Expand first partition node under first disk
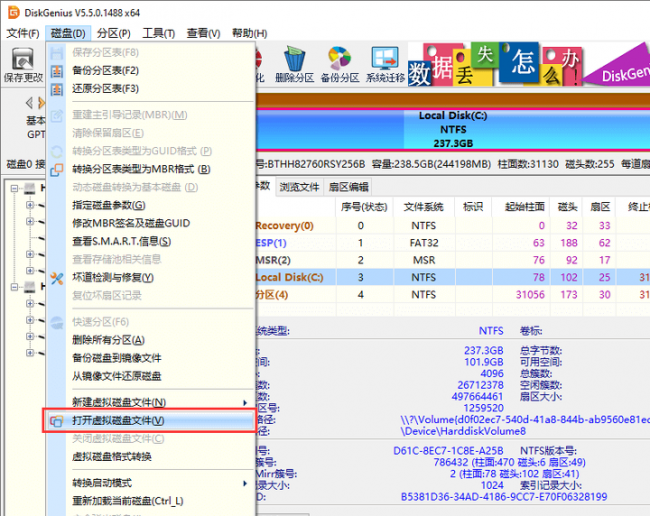The height and width of the screenshot is (516, 650). (x=30, y=205)
